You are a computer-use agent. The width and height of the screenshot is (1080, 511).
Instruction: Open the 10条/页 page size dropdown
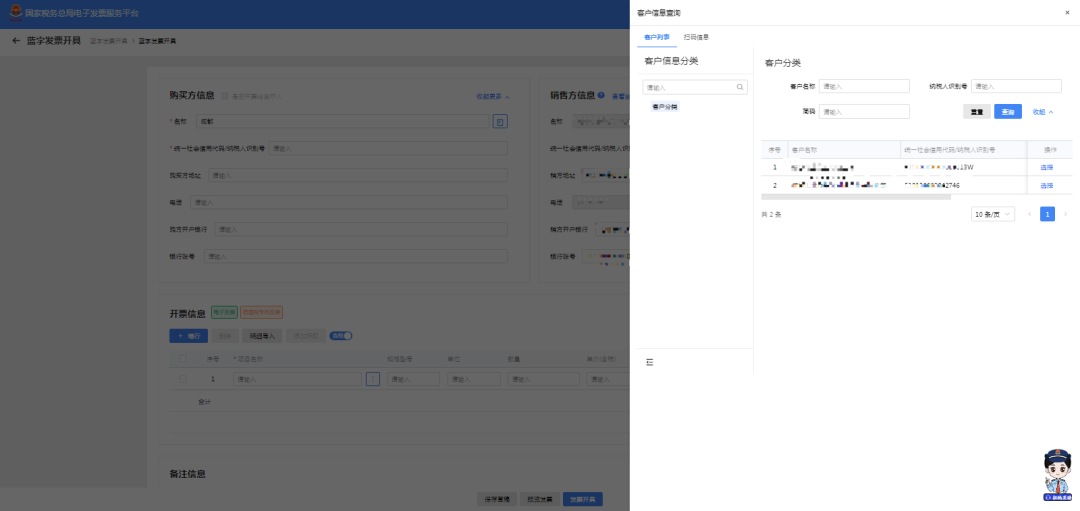click(x=992, y=214)
